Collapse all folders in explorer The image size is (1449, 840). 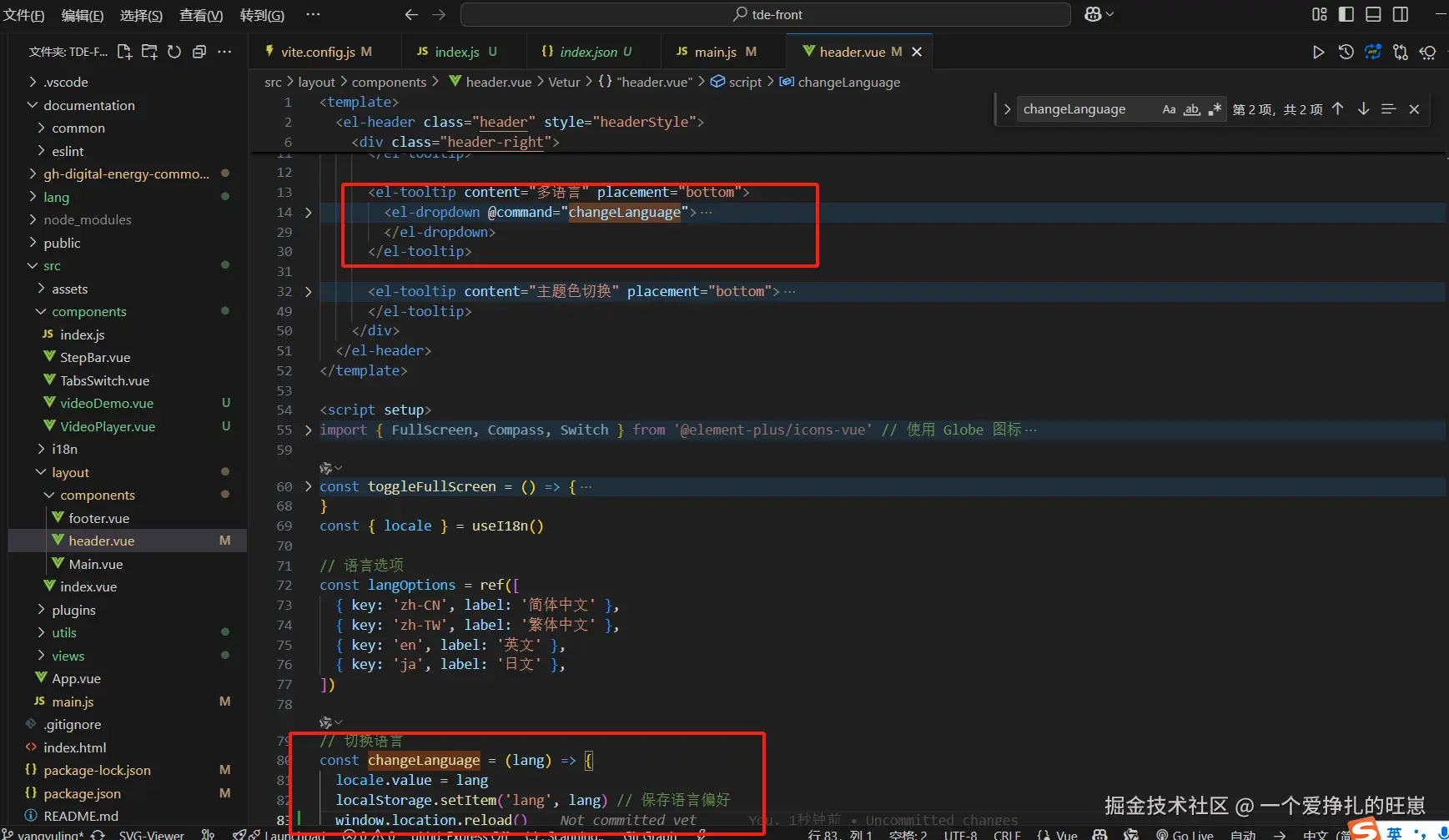click(199, 52)
